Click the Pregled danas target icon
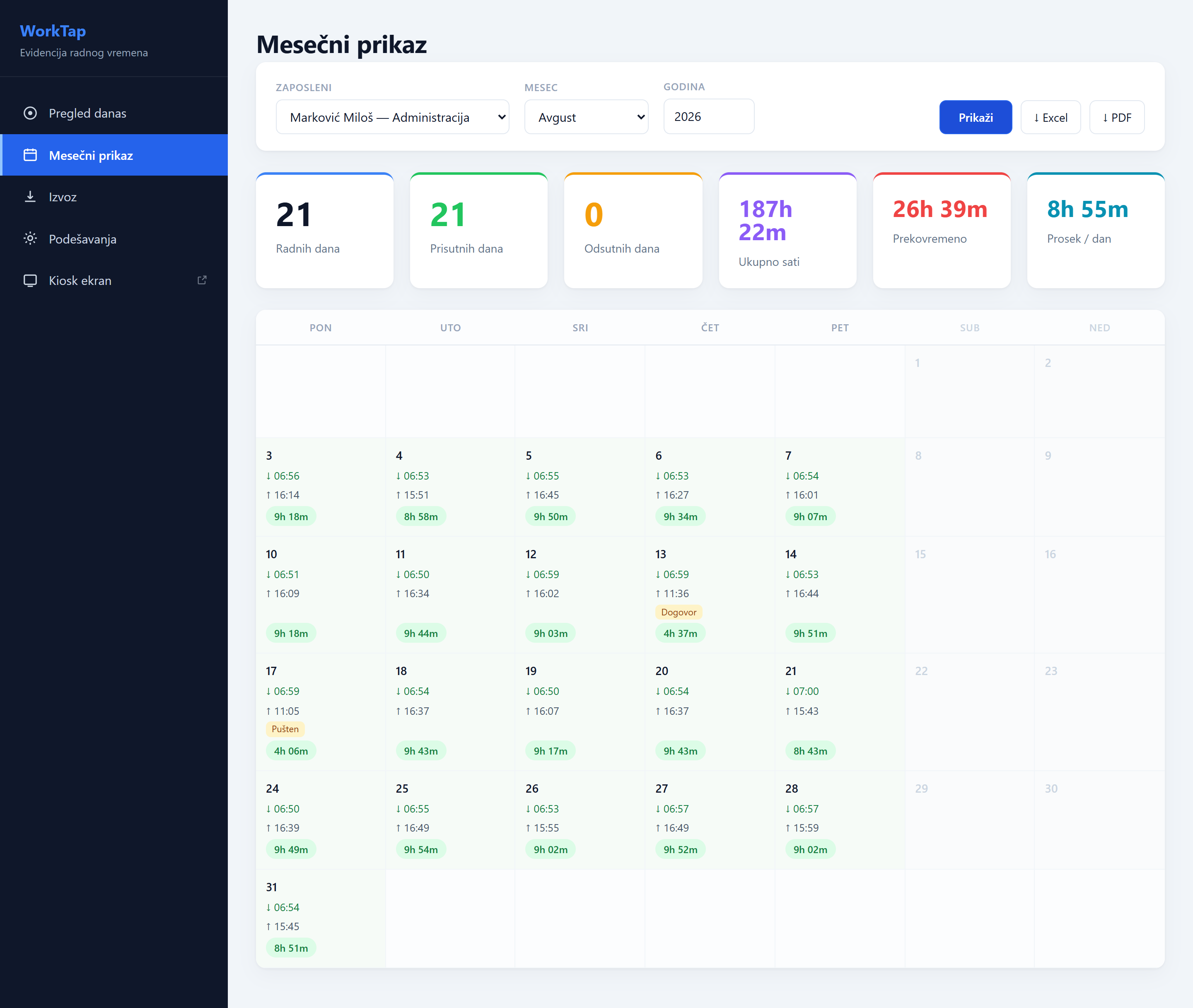 coord(30,113)
